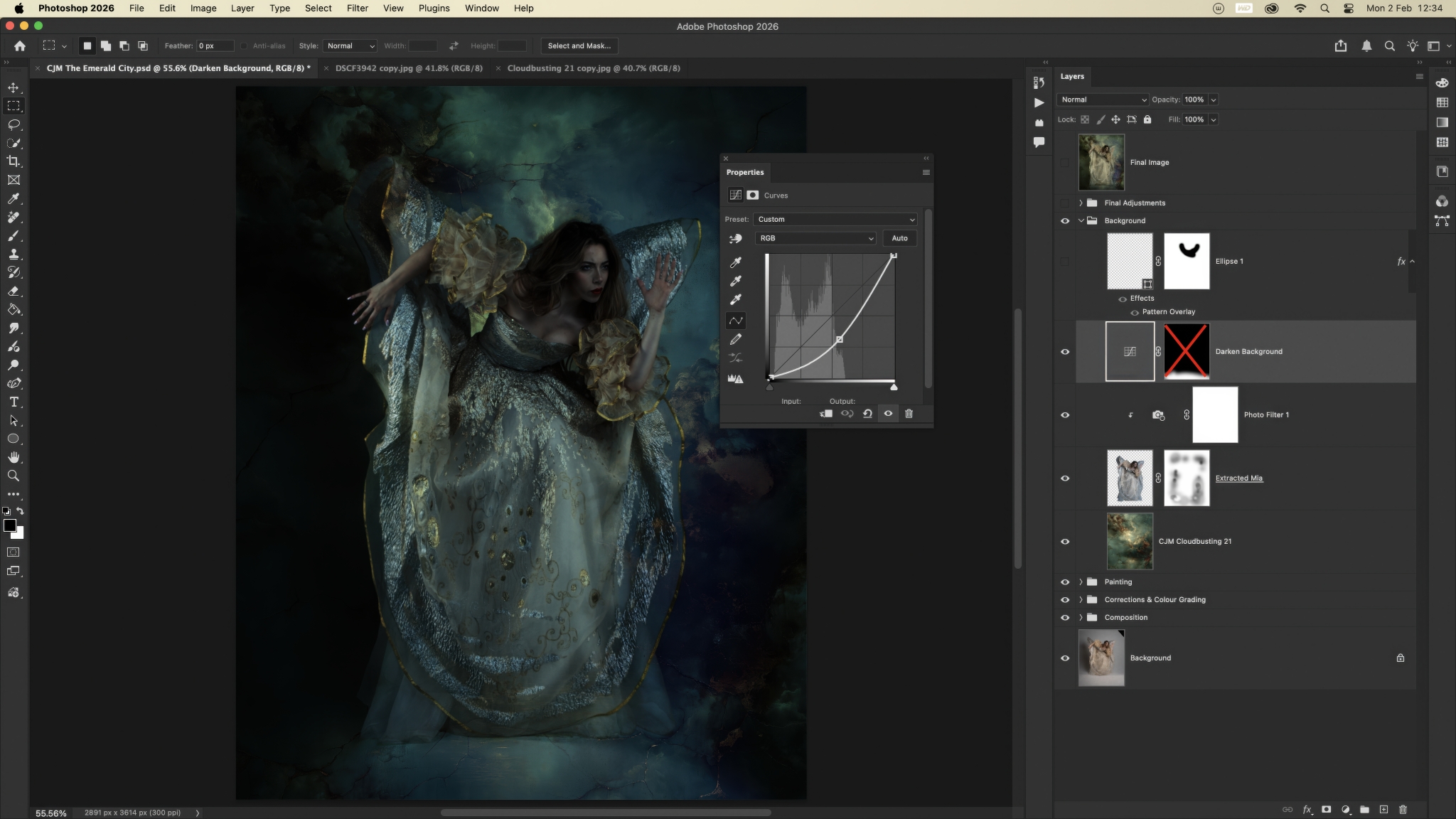Select the Hand tool
This screenshot has height=819, width=1456.
point(14,457)
